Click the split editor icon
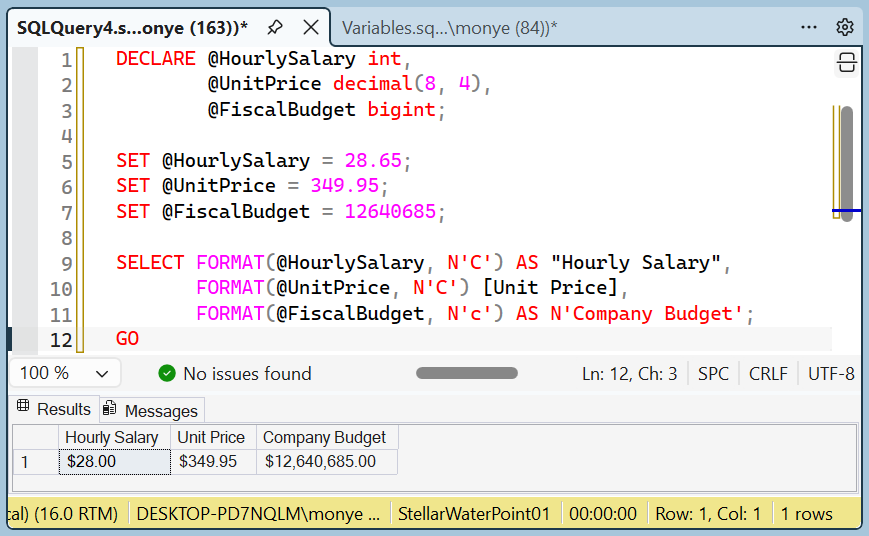 [846, 63]
